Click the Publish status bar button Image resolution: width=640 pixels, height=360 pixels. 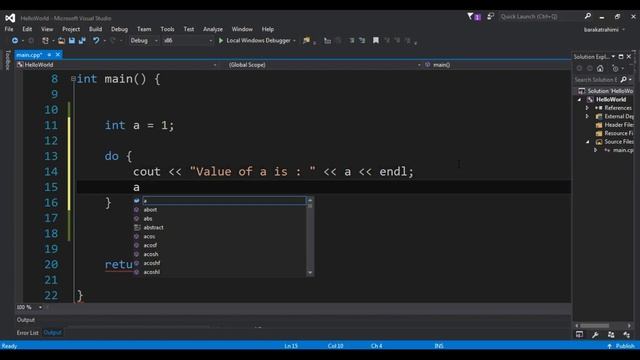(621, 346)
